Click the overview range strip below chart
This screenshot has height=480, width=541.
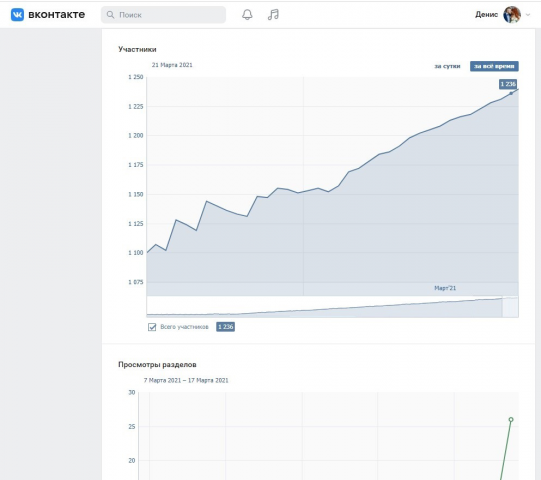[x=332, y=307]
